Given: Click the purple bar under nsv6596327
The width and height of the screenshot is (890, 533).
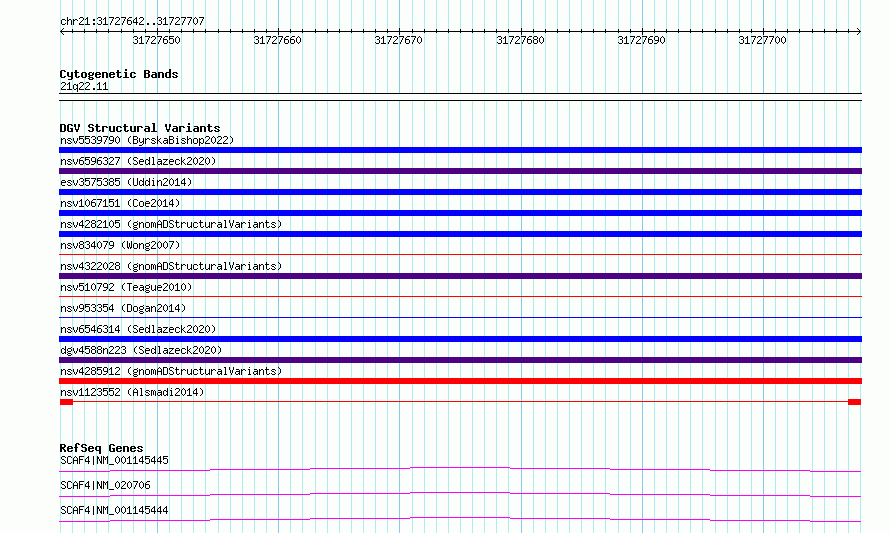Looking at the screenshot, I should point(460,171).
